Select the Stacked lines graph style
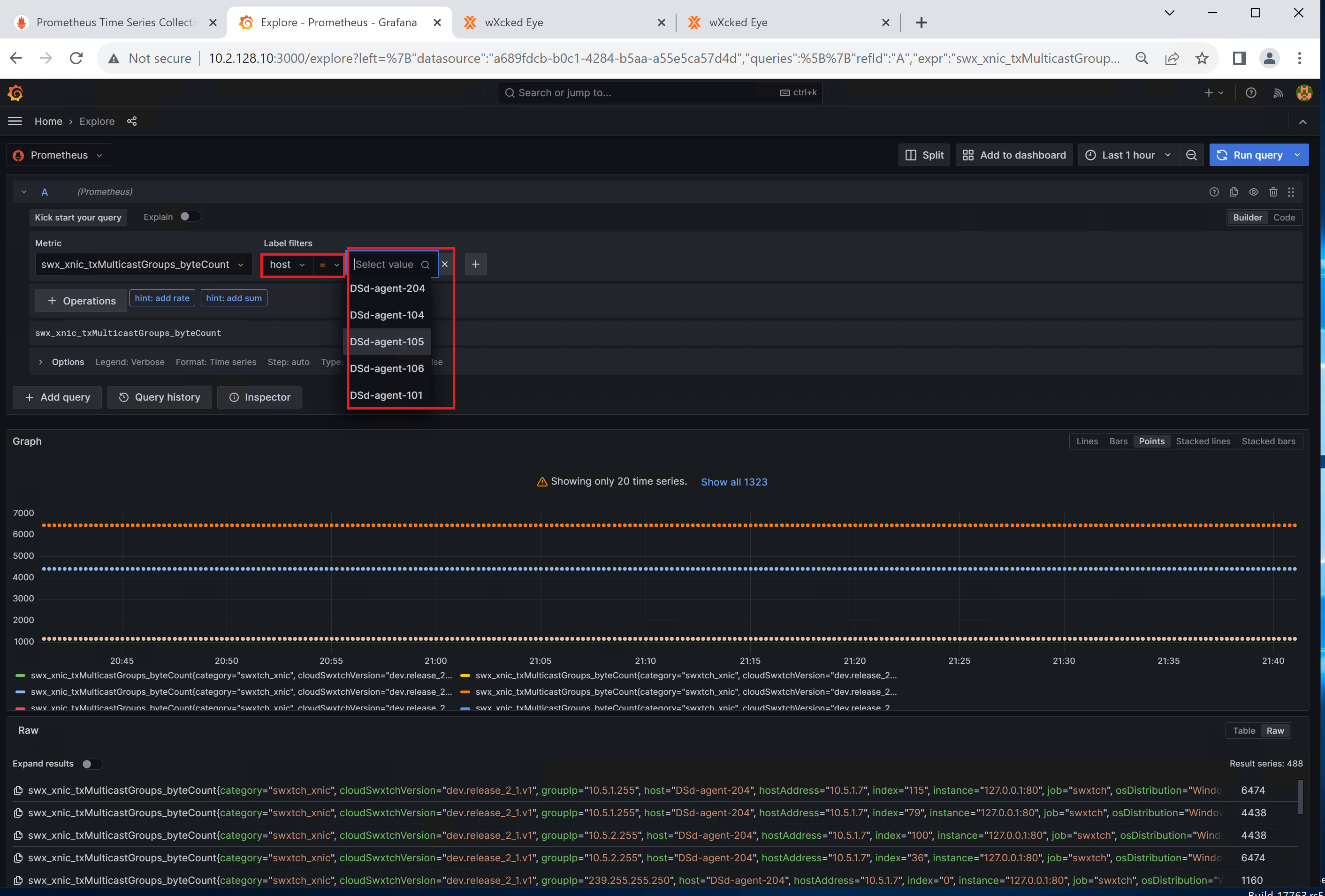Viewport: 1325px width, 896px height. click(x=1203, y=441)
